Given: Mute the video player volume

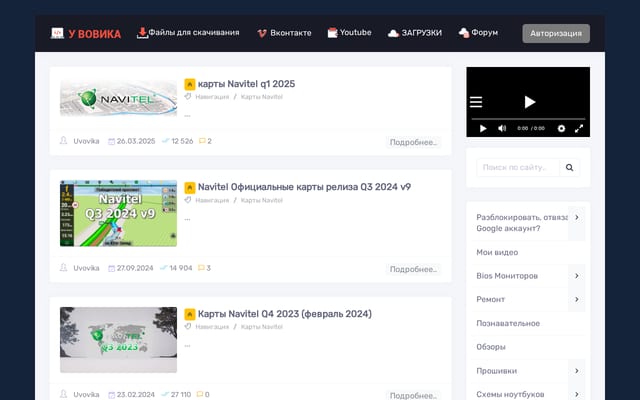Looking at the screenshot, I should pyautogui.click(x=502, y=129).
